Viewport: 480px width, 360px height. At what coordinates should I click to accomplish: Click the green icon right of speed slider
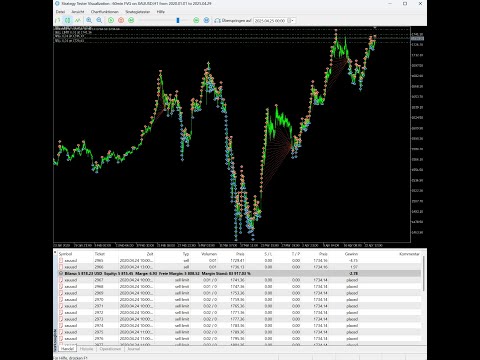[196, 20]
